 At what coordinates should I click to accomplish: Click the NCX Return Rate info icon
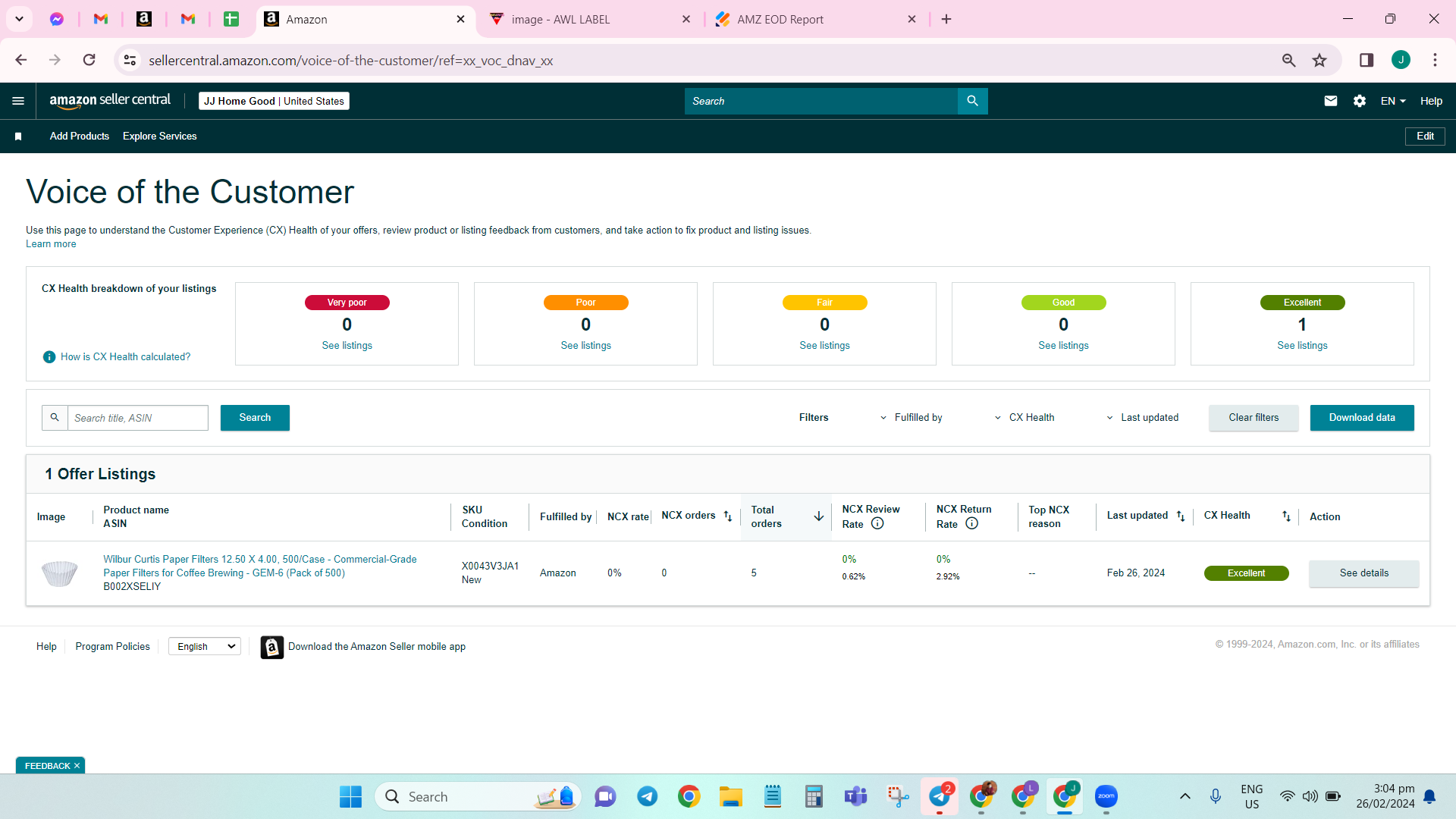click(971, 523)
